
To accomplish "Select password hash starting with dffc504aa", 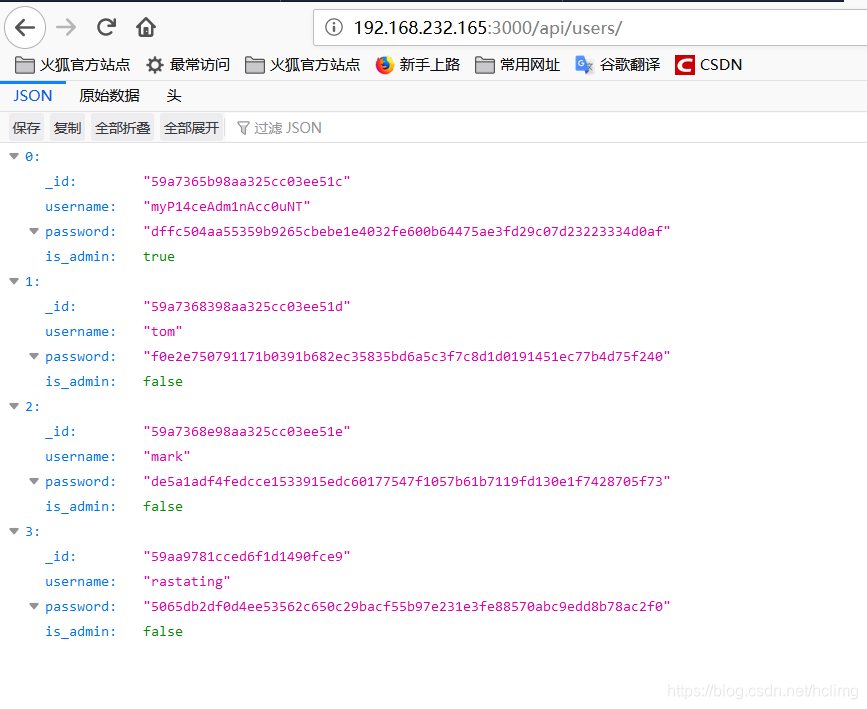I will coord(406,232).
